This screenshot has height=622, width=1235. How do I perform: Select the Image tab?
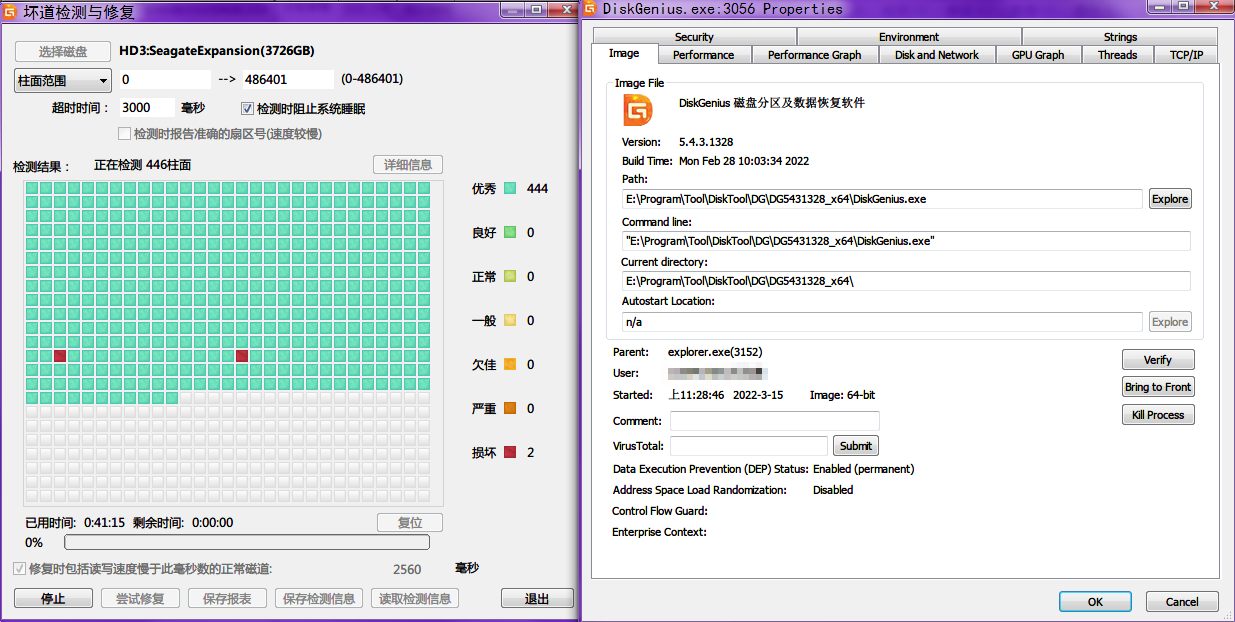pos(624,53)
